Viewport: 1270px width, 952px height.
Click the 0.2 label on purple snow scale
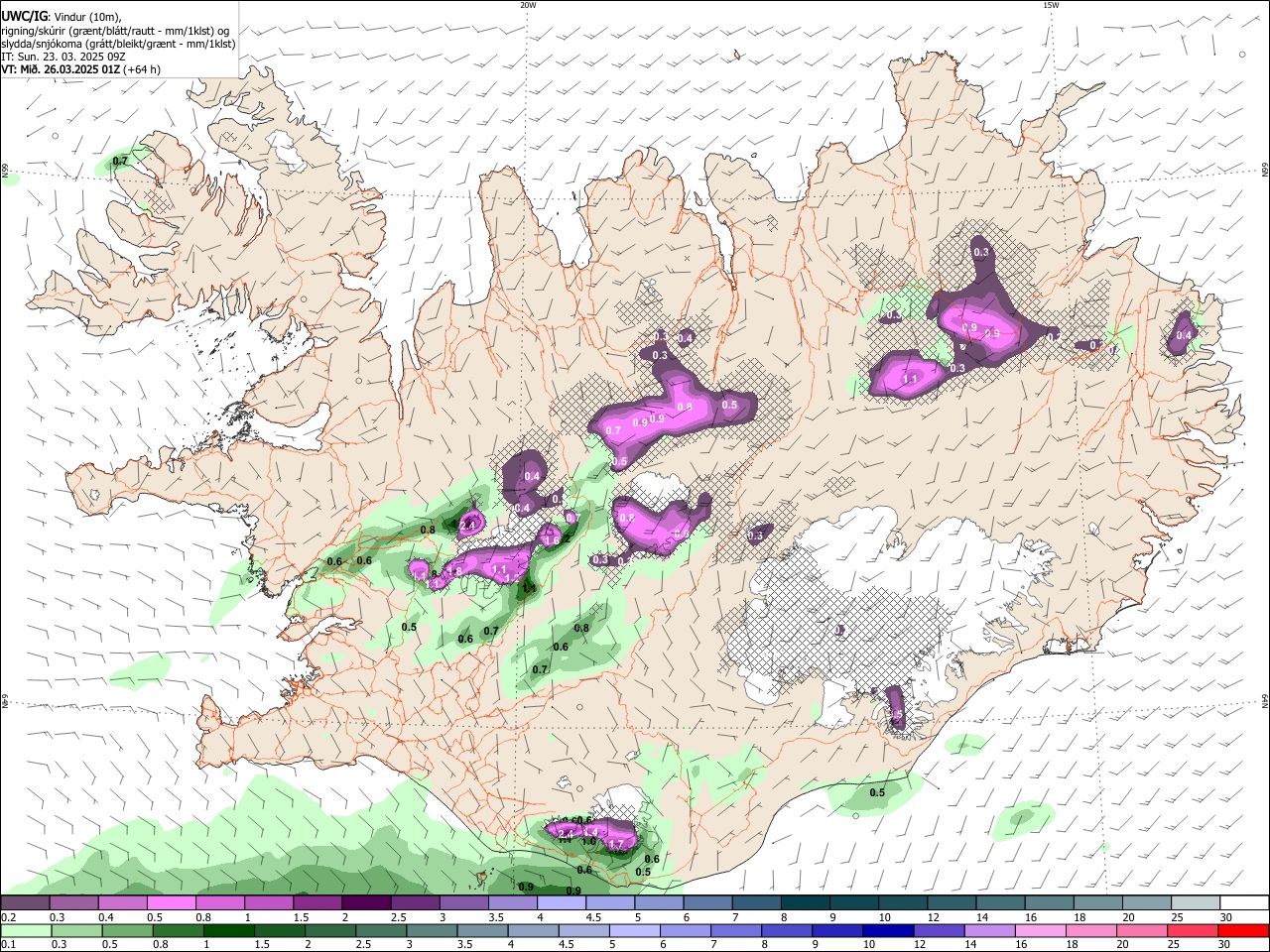(x=8, y=917)
